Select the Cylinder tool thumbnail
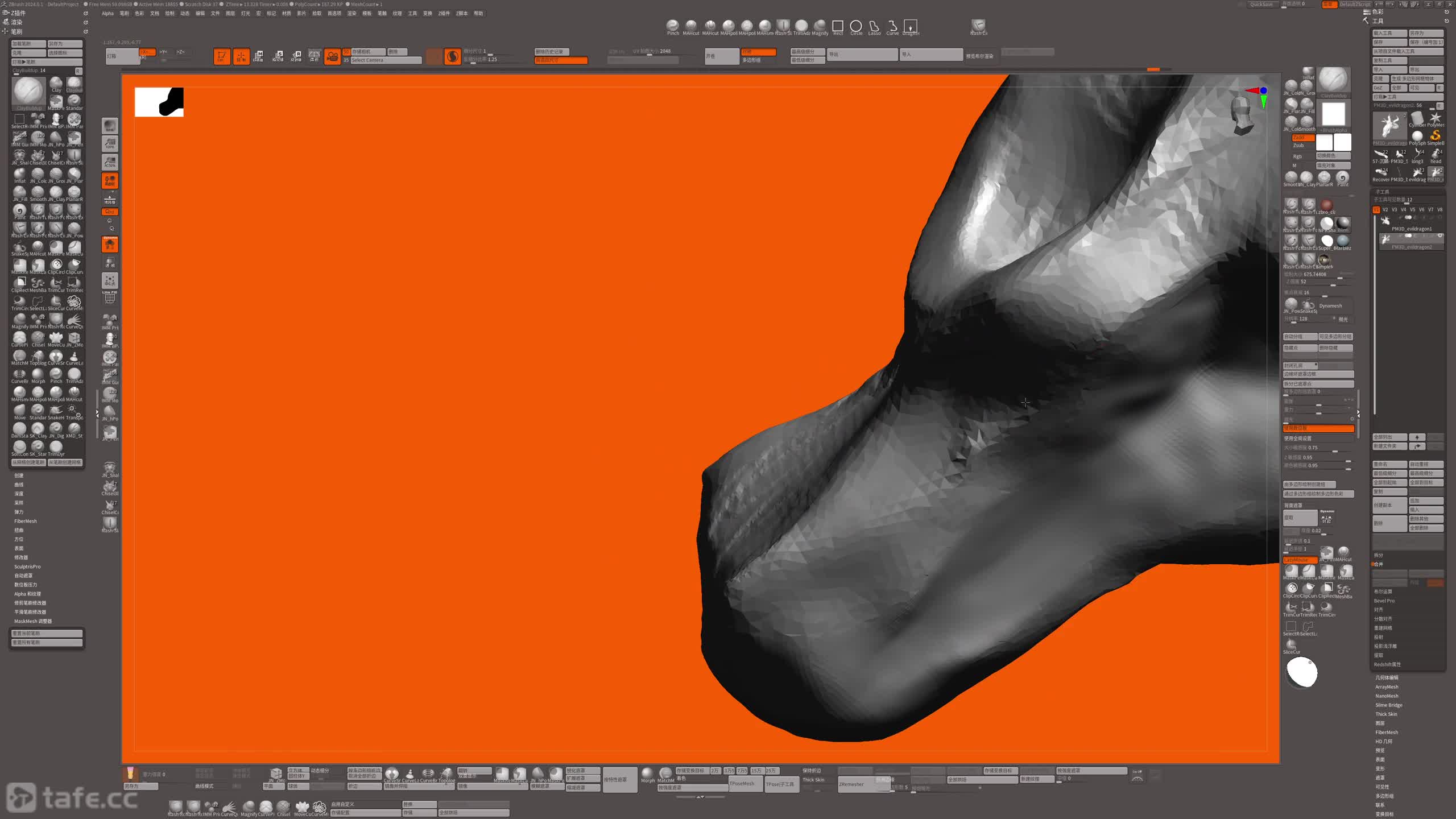The width and height of the screenshot is (1456, 819). coord(1417,119)
